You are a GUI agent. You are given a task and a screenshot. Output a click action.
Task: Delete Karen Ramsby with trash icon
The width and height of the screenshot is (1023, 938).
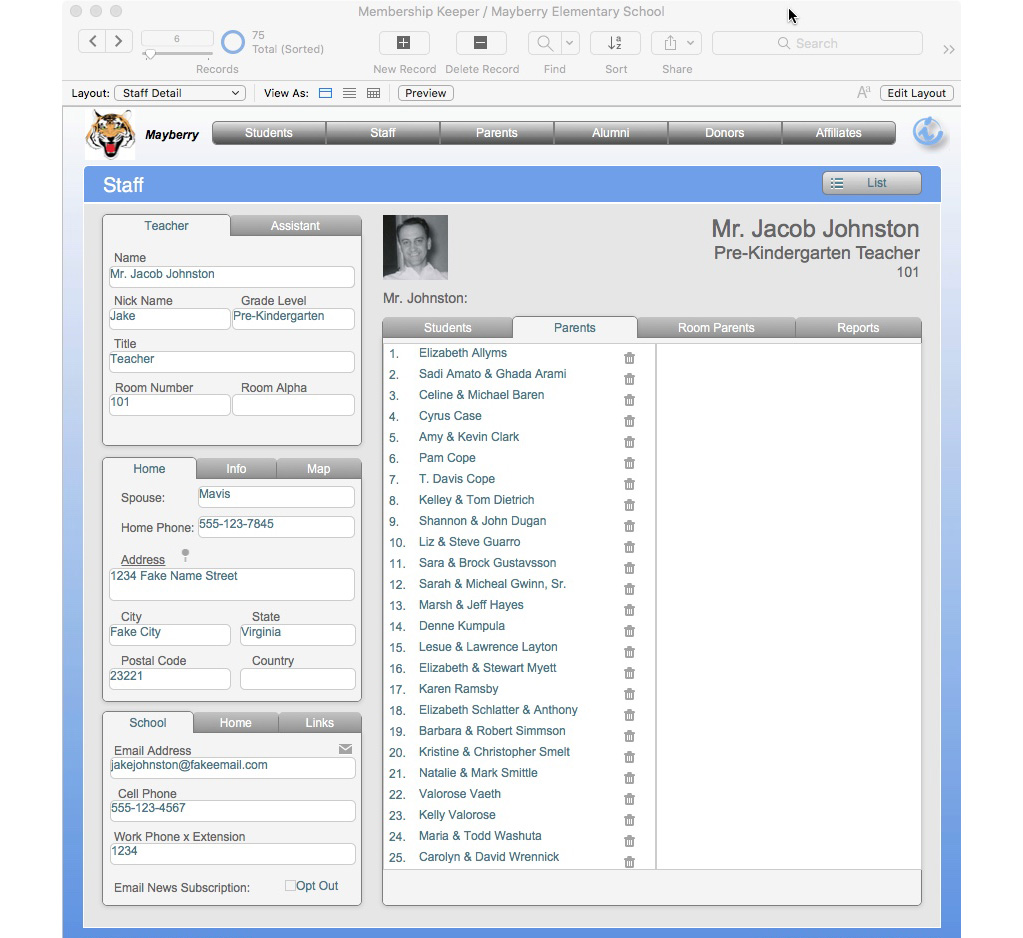click(x=629, y=694)
